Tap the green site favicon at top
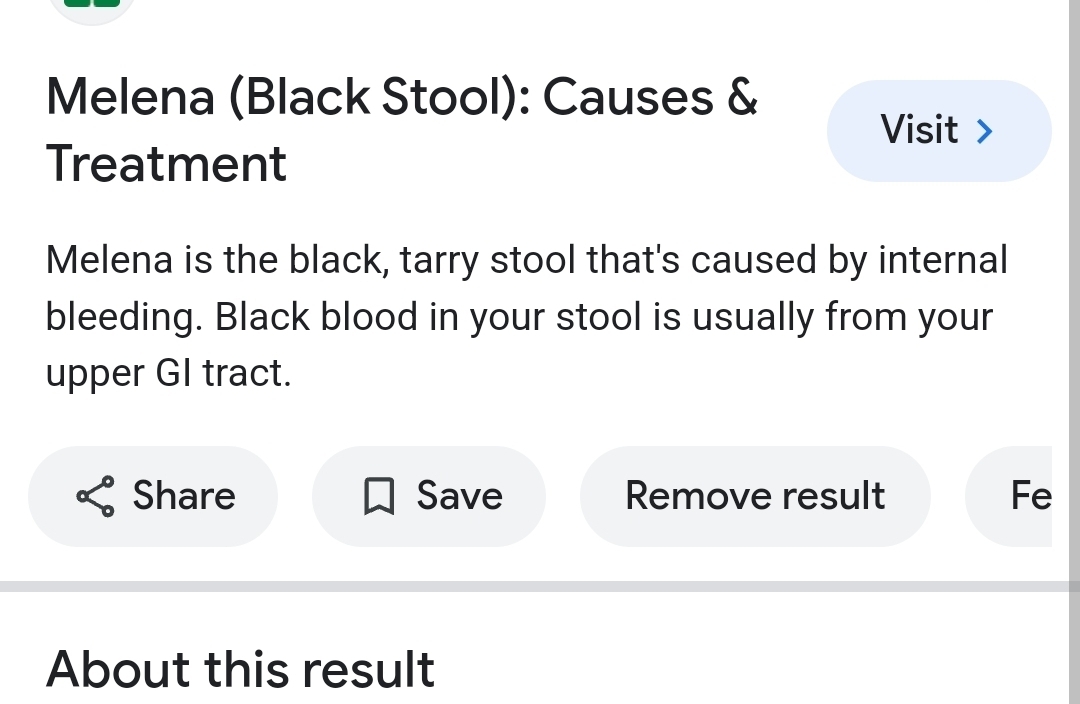Viewport: 1080px width, 704px height. coord(92,5)
